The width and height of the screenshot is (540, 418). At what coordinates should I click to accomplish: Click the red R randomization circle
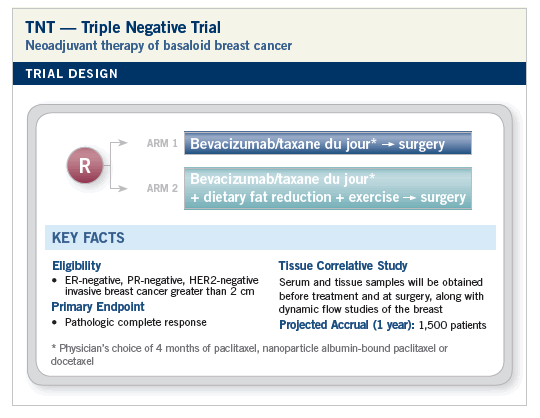[85, 165]
